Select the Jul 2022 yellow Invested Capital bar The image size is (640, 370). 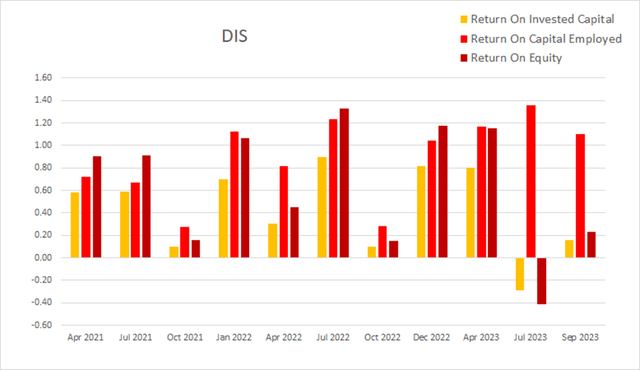tap(322, 207)
